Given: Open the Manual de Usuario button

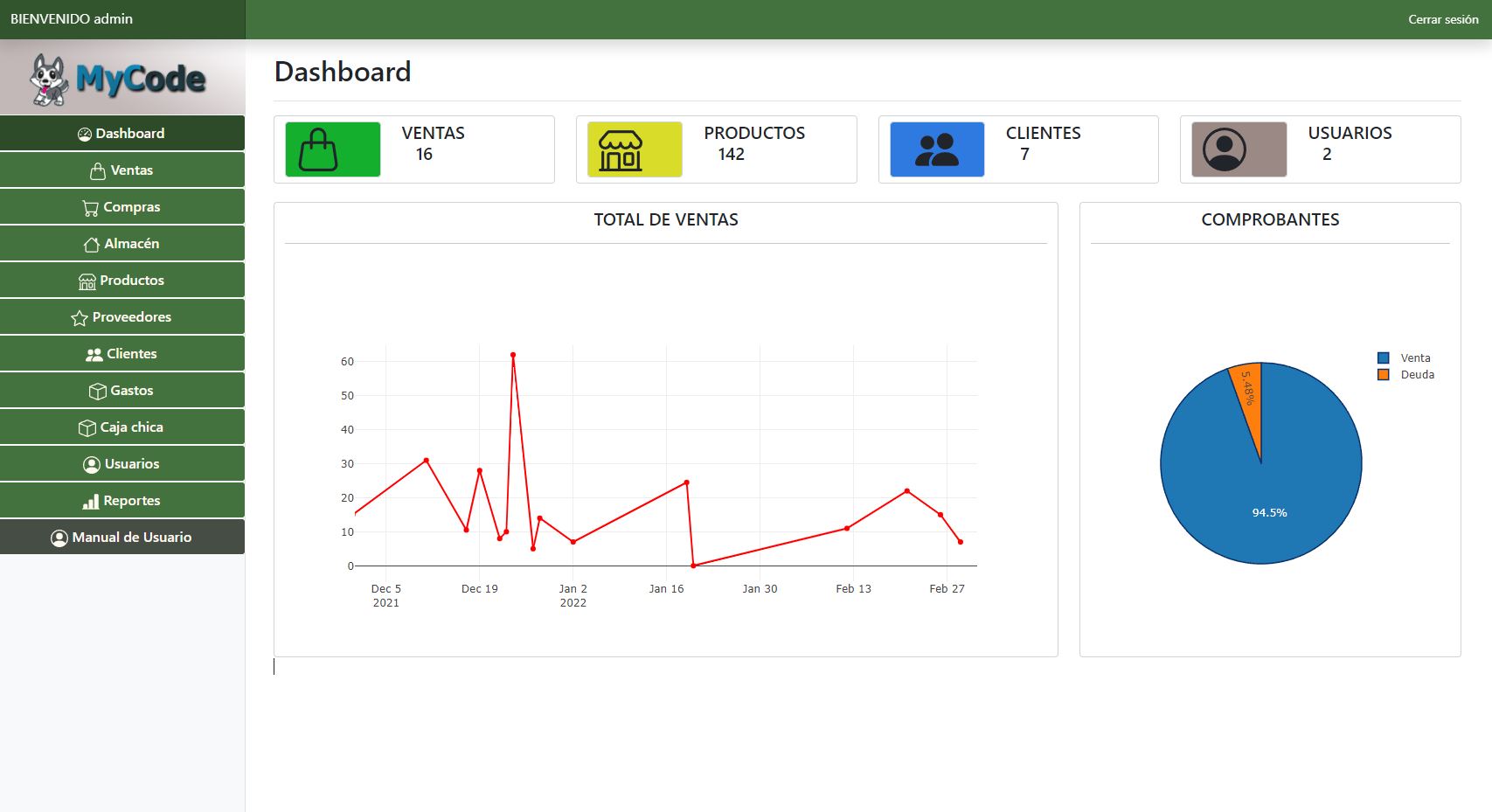Looking at the screenshot, I should pyautogui.click(x=122, y=538).
